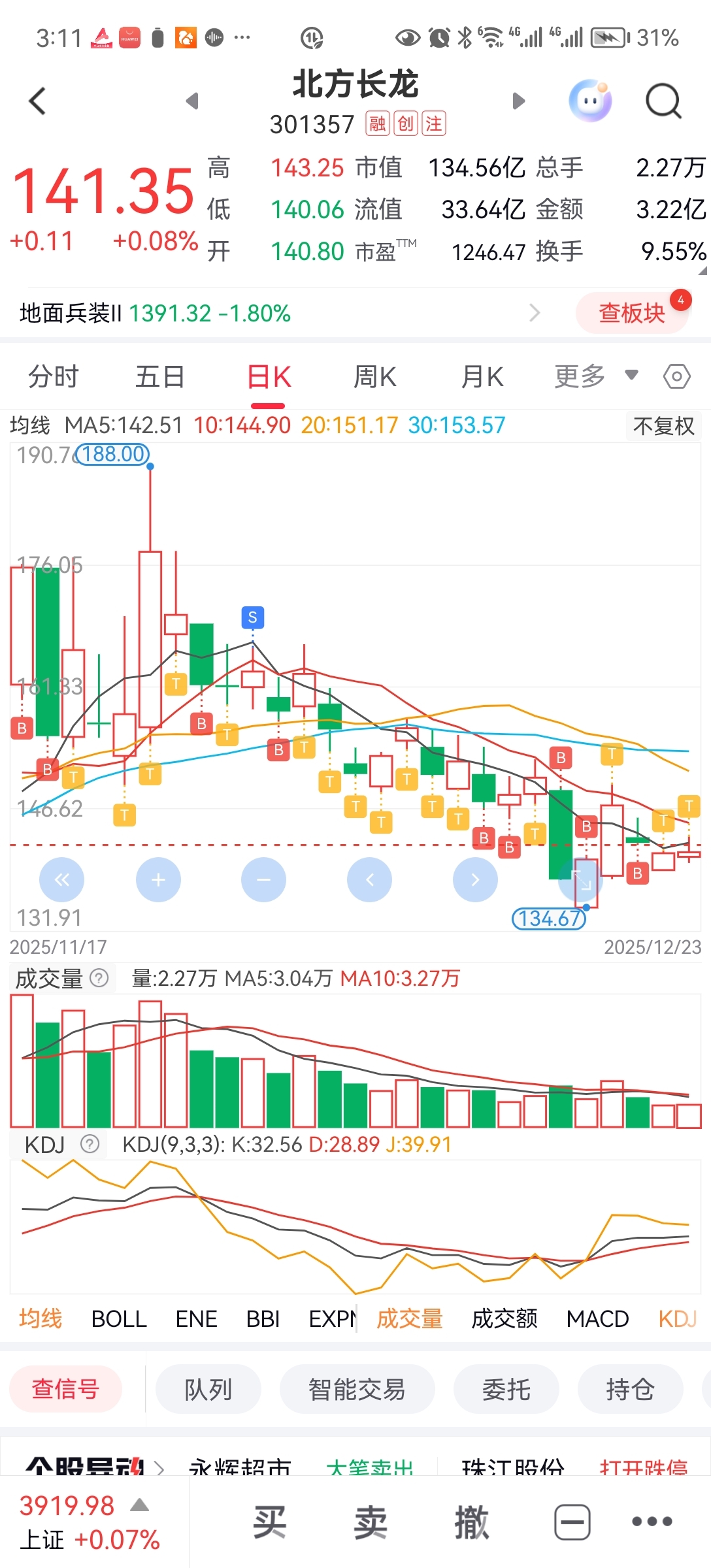
Task: Expand chart to fullscreen icon
Action: pos(580,880)
